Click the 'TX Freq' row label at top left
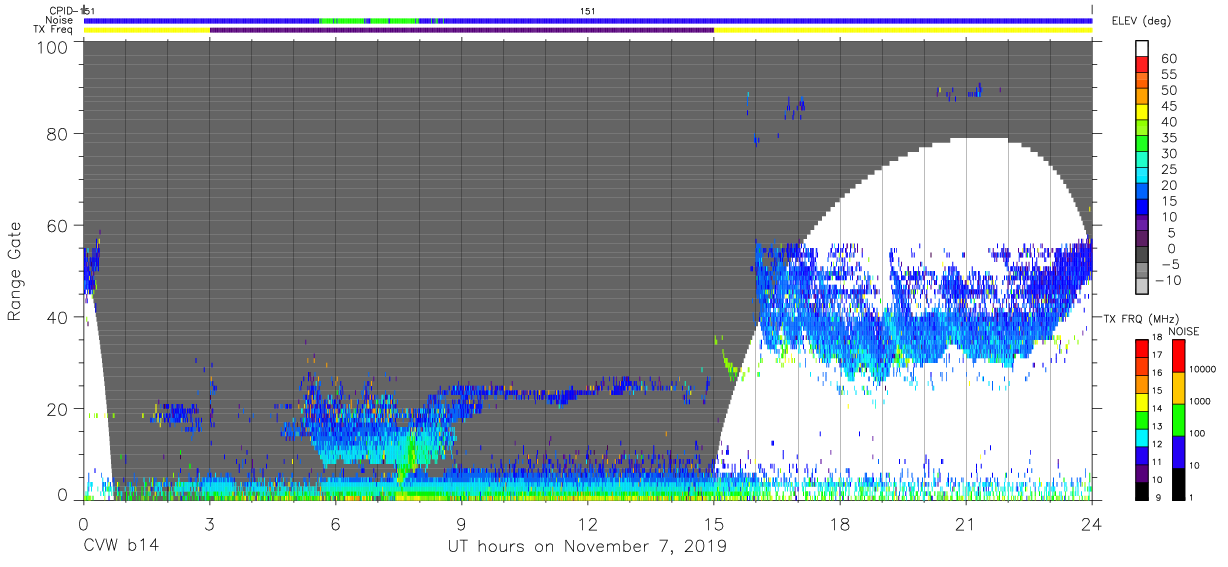 [55, 30]
